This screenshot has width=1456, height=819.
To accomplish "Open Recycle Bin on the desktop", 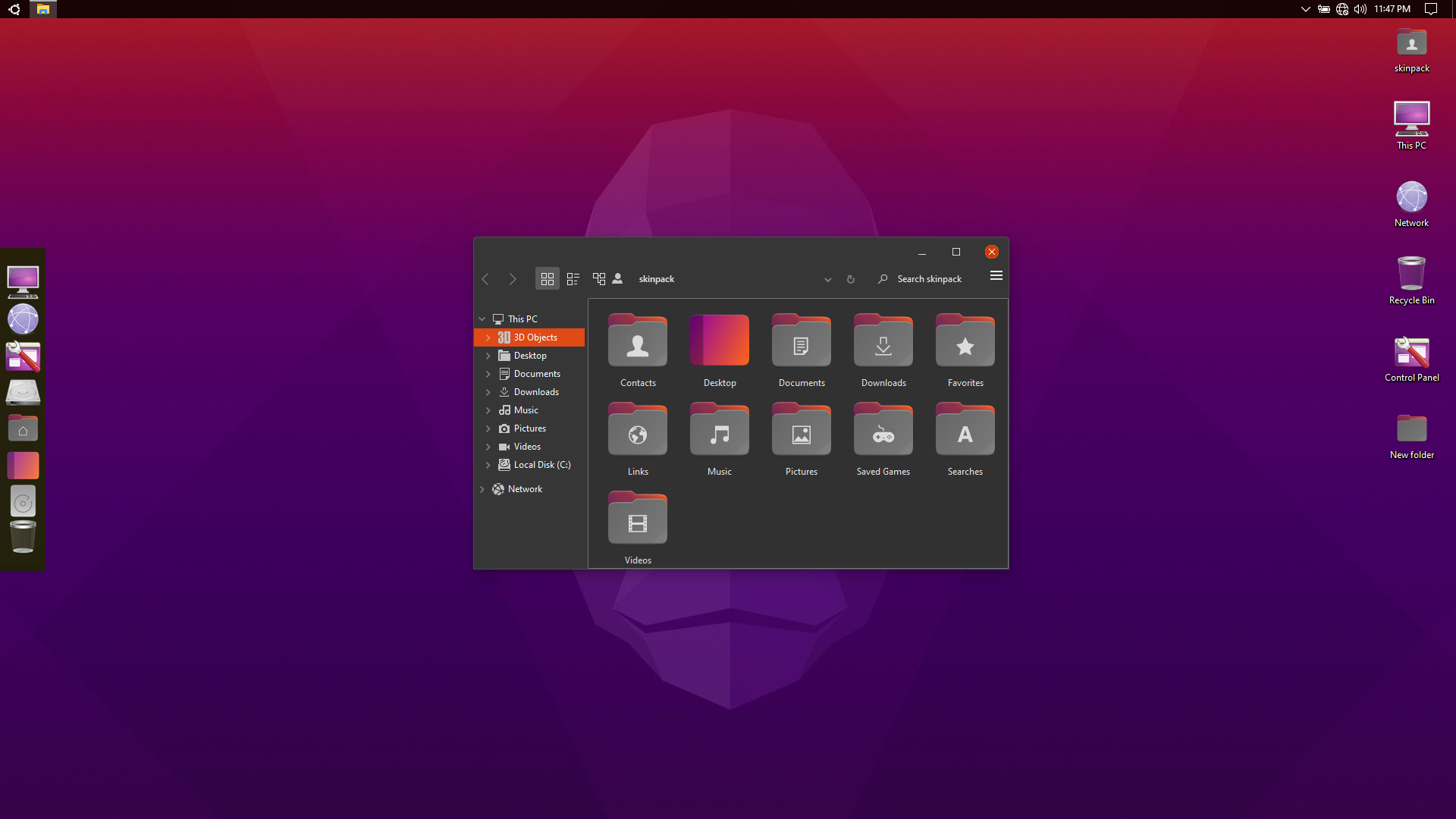I will (x=1411, y=275).
